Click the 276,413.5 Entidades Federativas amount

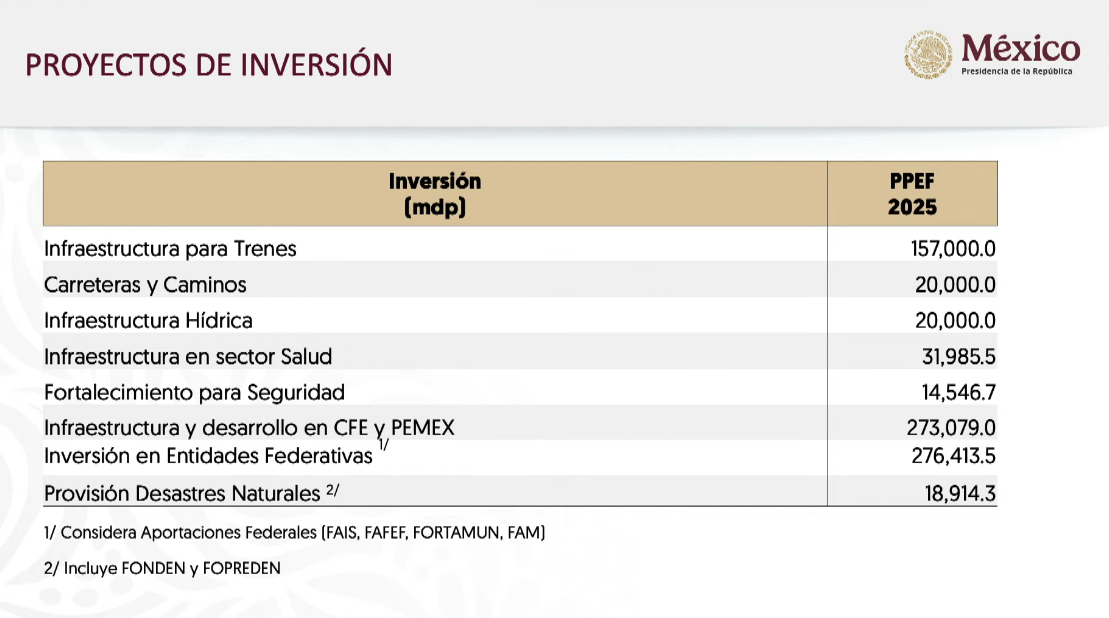click(x=953, y=456)
